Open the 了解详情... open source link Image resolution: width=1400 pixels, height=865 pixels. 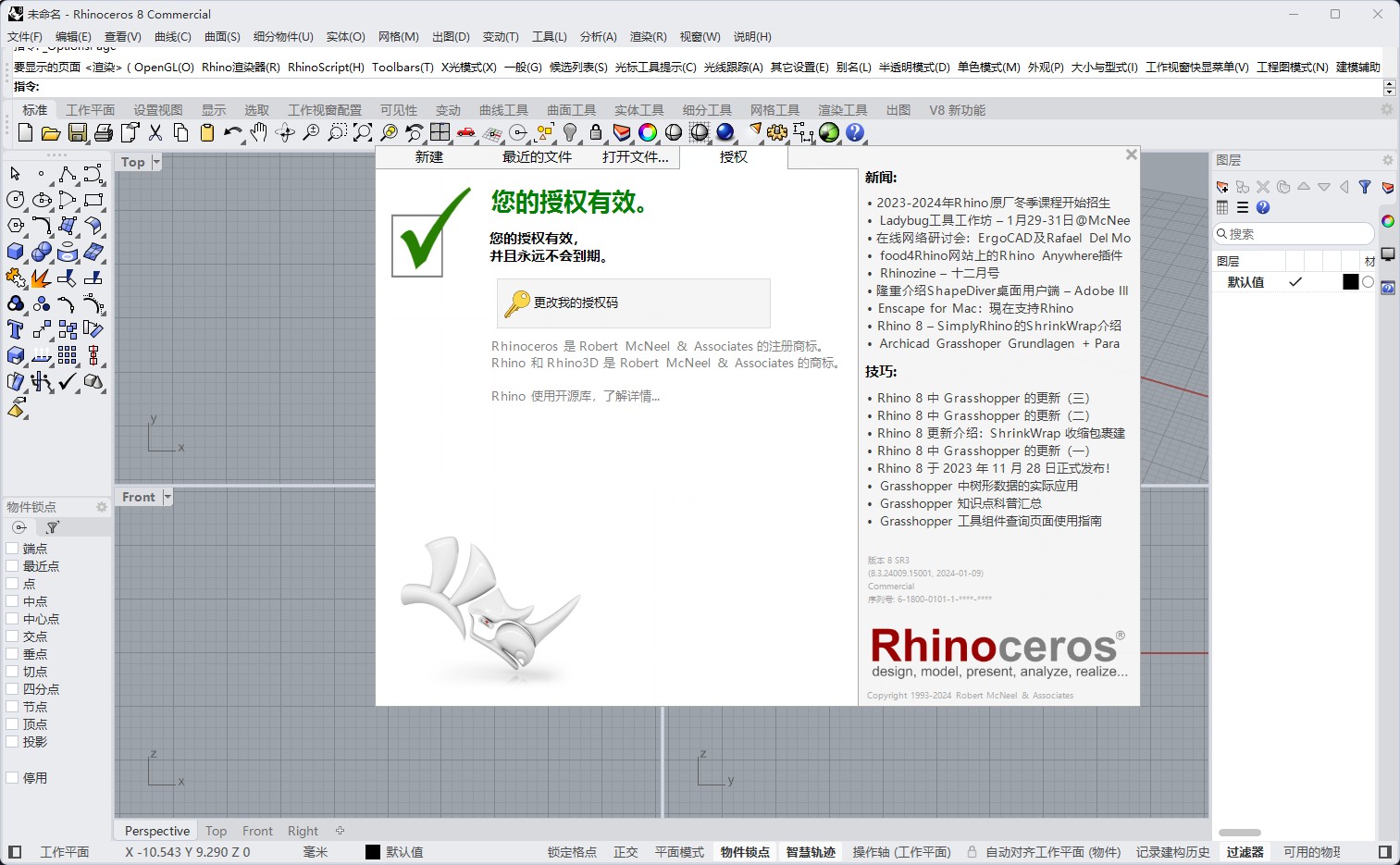tap(632, 396)
